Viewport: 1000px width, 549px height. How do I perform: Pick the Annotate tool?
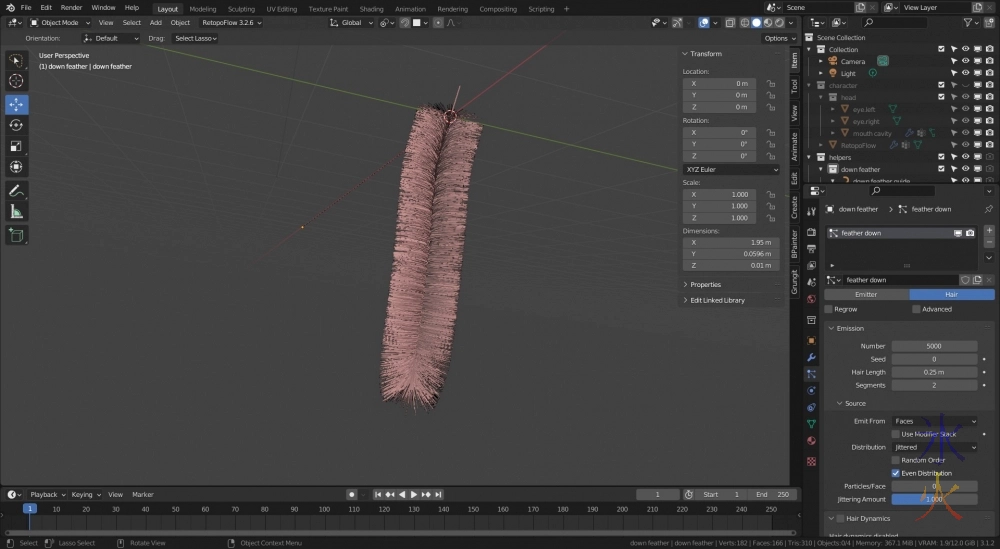pos(16,190)
